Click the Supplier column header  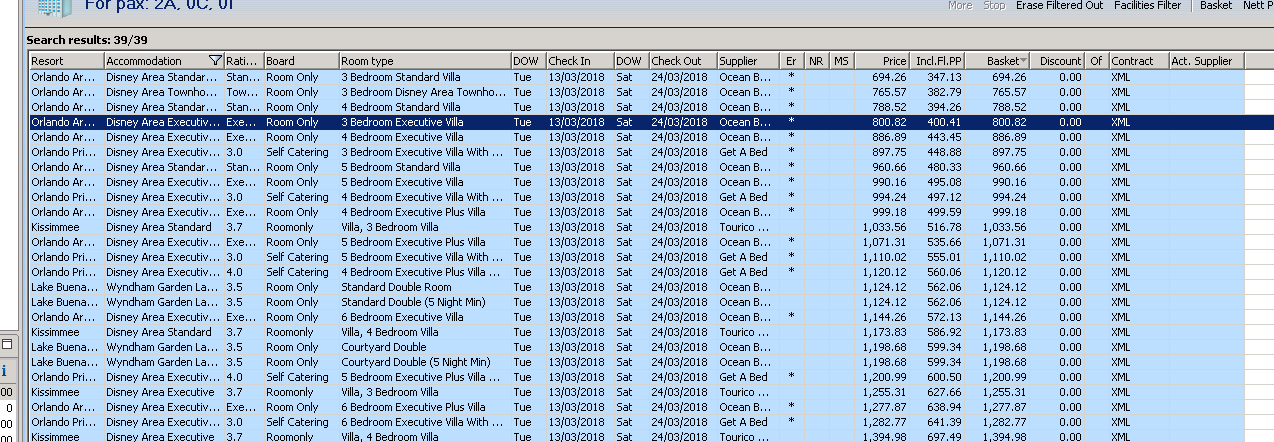coord(748,62)
